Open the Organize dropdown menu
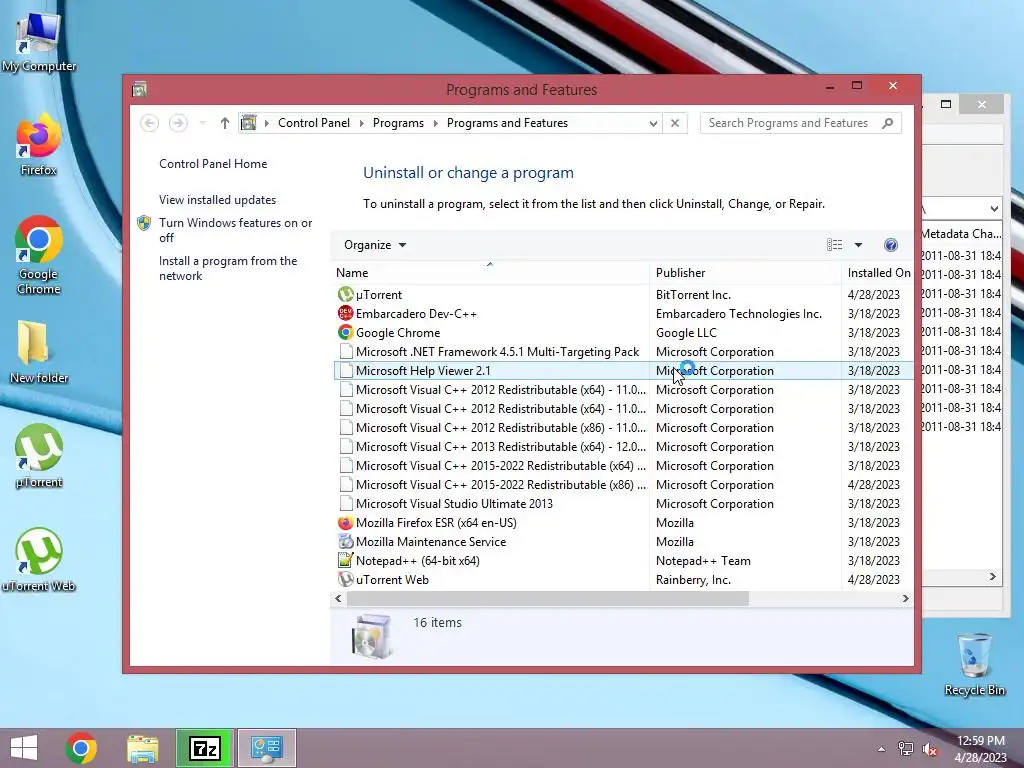The height and width of the screenshot is (768, 1024). 375,245
